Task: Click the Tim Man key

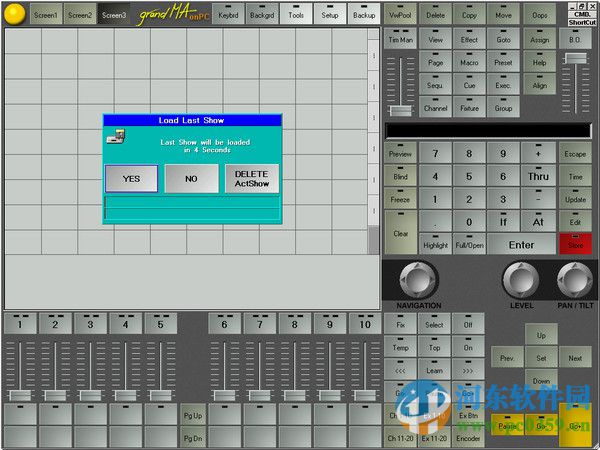Action: coord(400,39)
